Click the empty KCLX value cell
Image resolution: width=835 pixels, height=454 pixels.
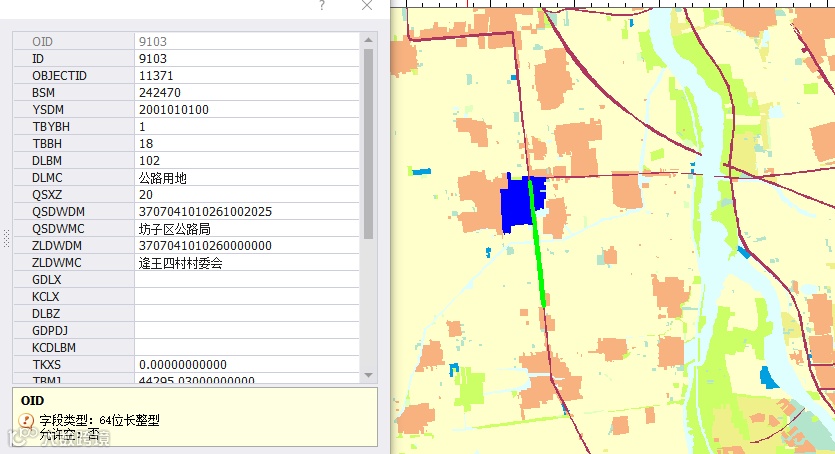coord(247,296)
